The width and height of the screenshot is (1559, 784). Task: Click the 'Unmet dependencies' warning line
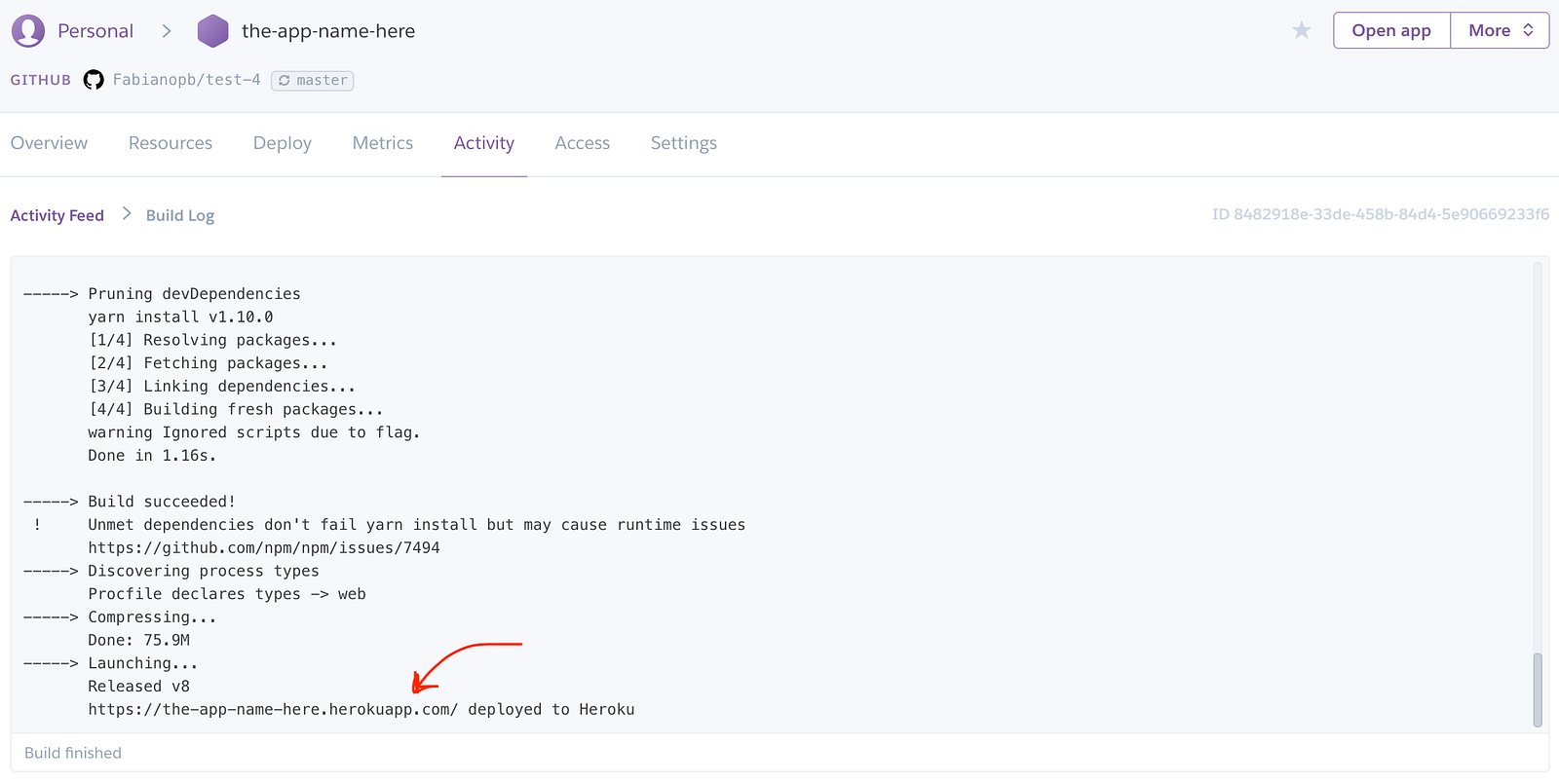(x=417, y=525)
